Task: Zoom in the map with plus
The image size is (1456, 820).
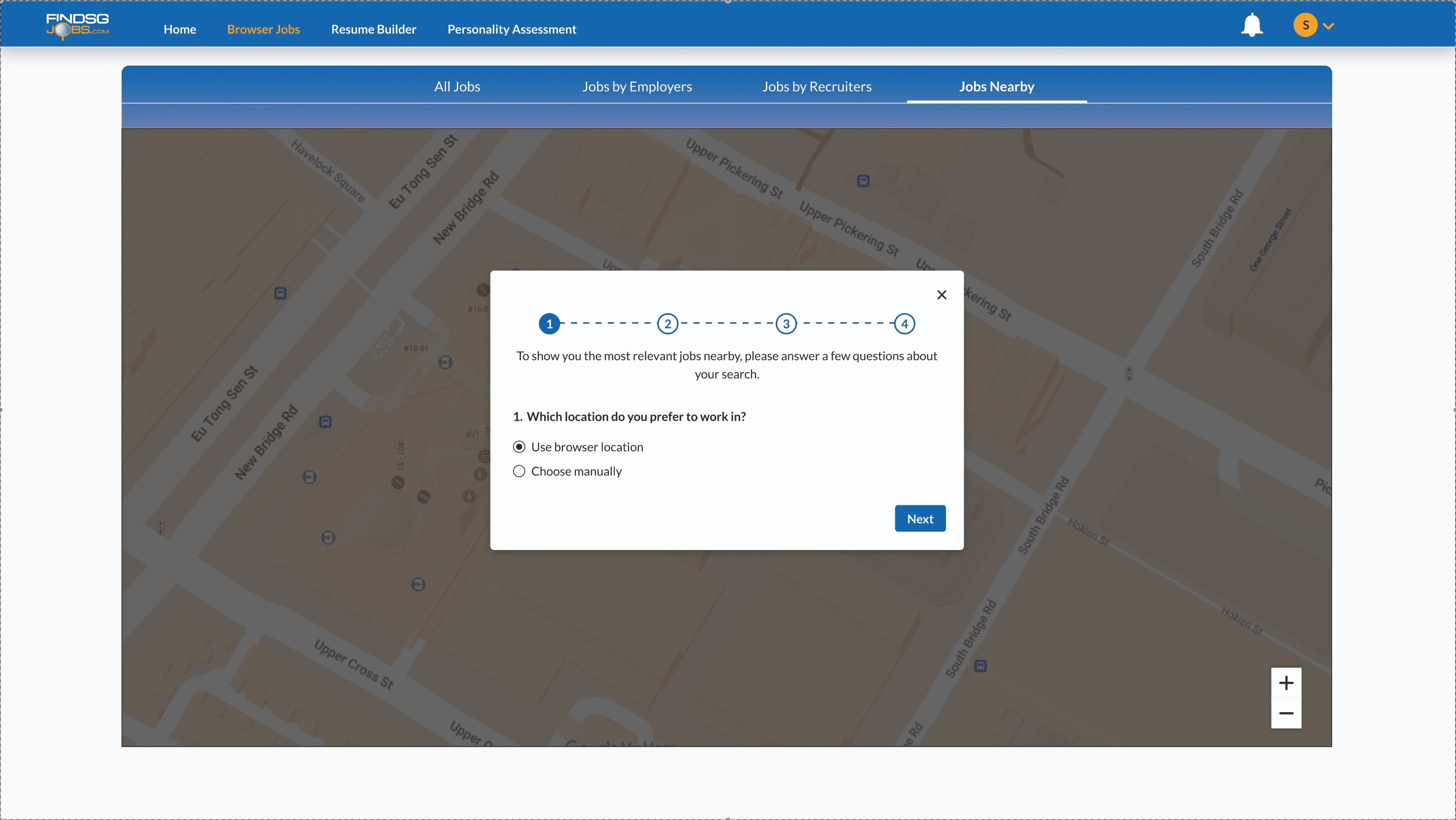Action: pos(1286,683)
